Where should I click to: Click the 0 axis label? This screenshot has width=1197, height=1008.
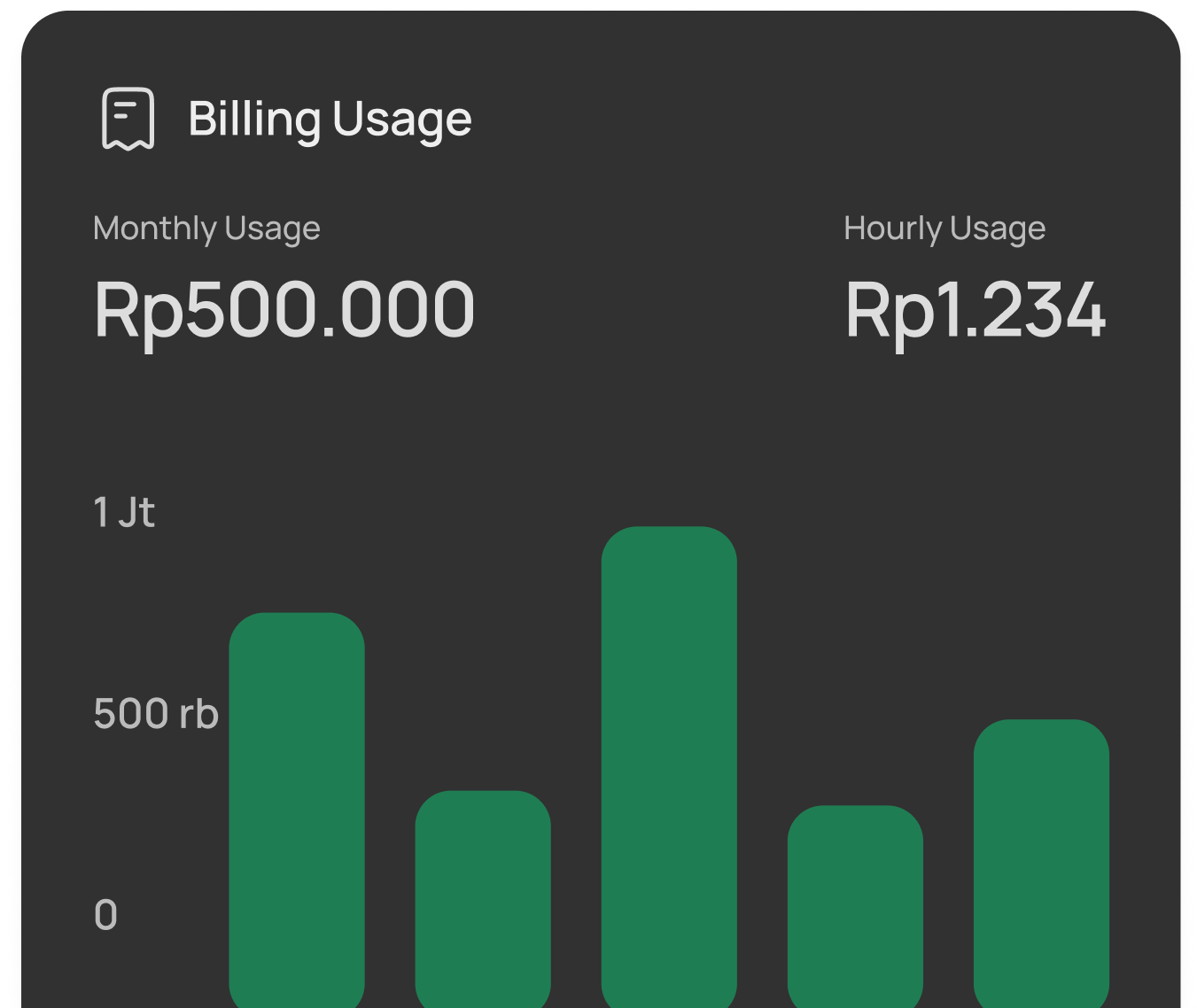coord(105,915)
